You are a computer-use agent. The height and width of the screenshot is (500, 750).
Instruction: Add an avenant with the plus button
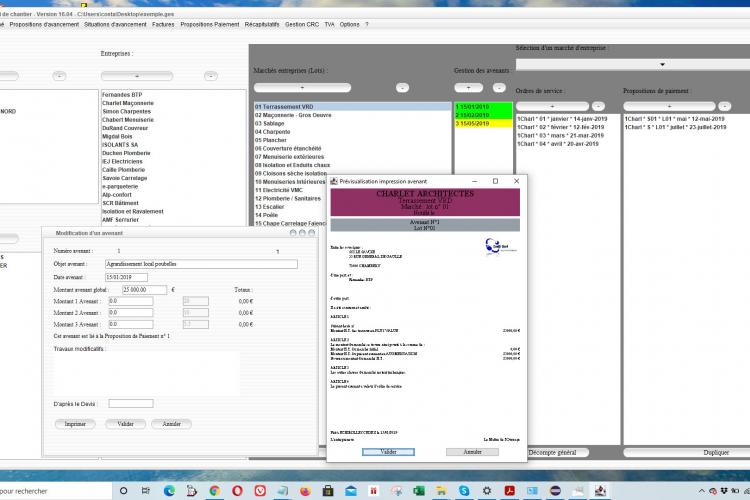pos(468,88)
